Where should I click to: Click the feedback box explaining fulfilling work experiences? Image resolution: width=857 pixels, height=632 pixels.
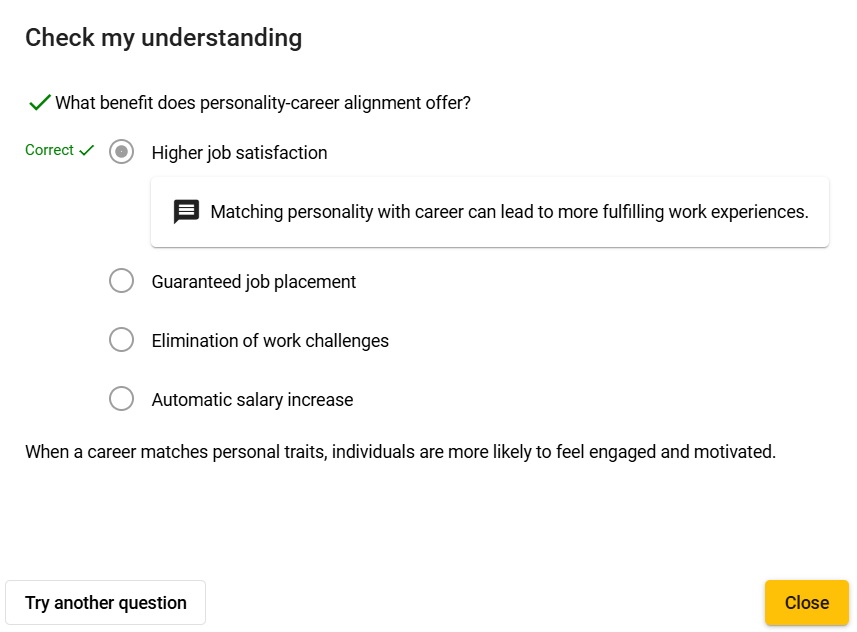click(489, 211)
